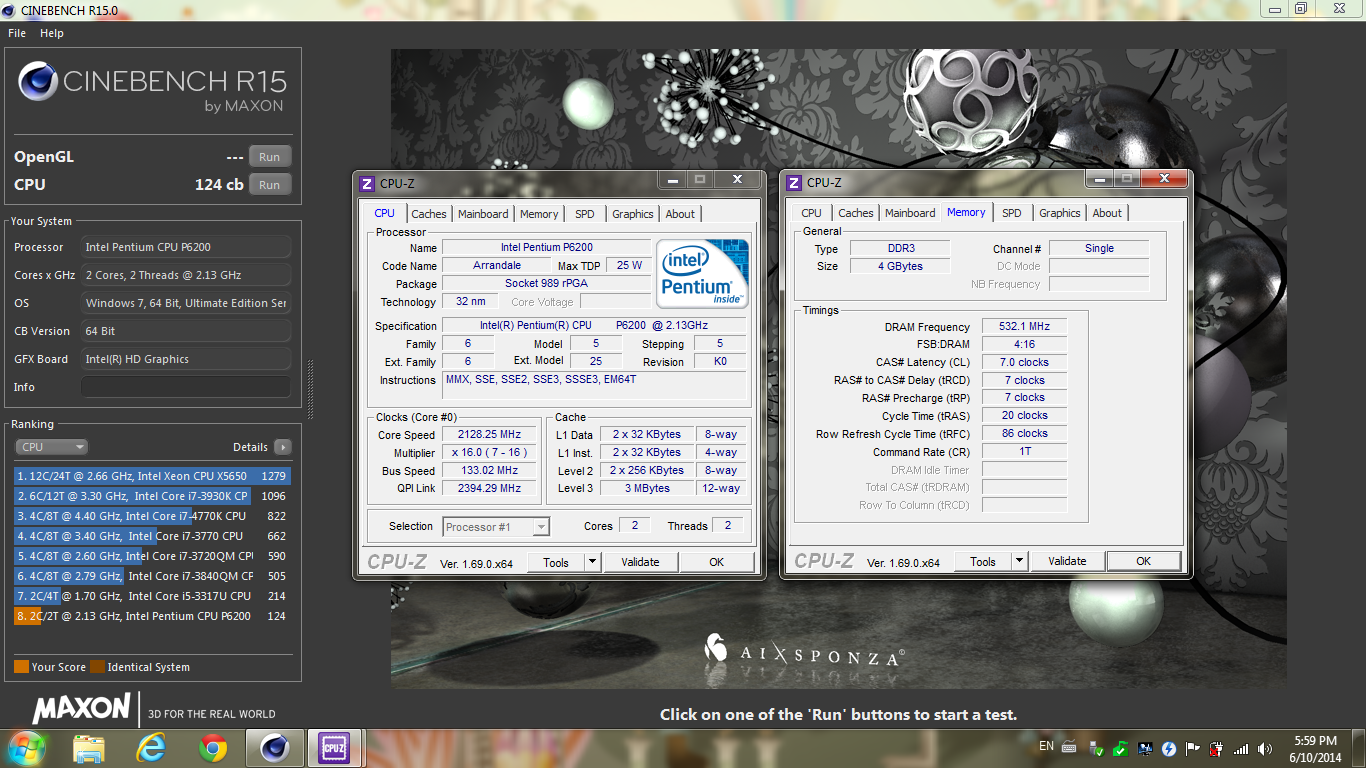This screenshot has width=1366, height=768.
Task: Open the Processor #1 selection dropdown
Action: point(496,526)
